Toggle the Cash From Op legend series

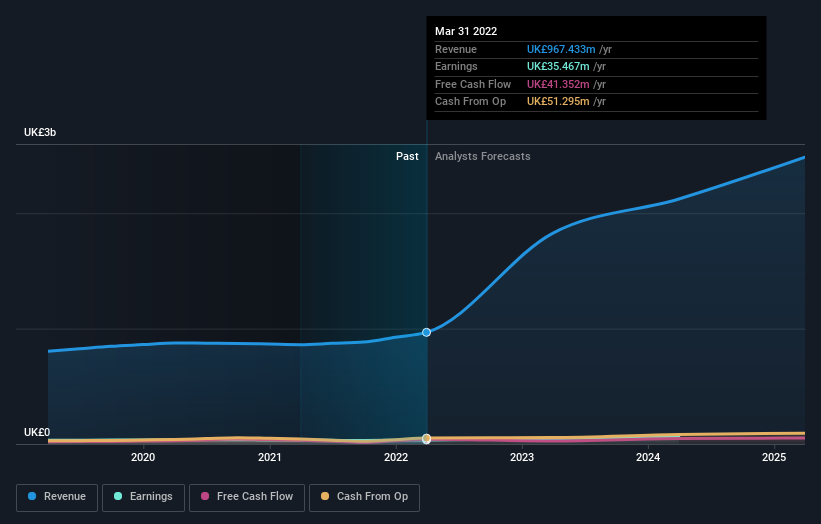point(364,497)
